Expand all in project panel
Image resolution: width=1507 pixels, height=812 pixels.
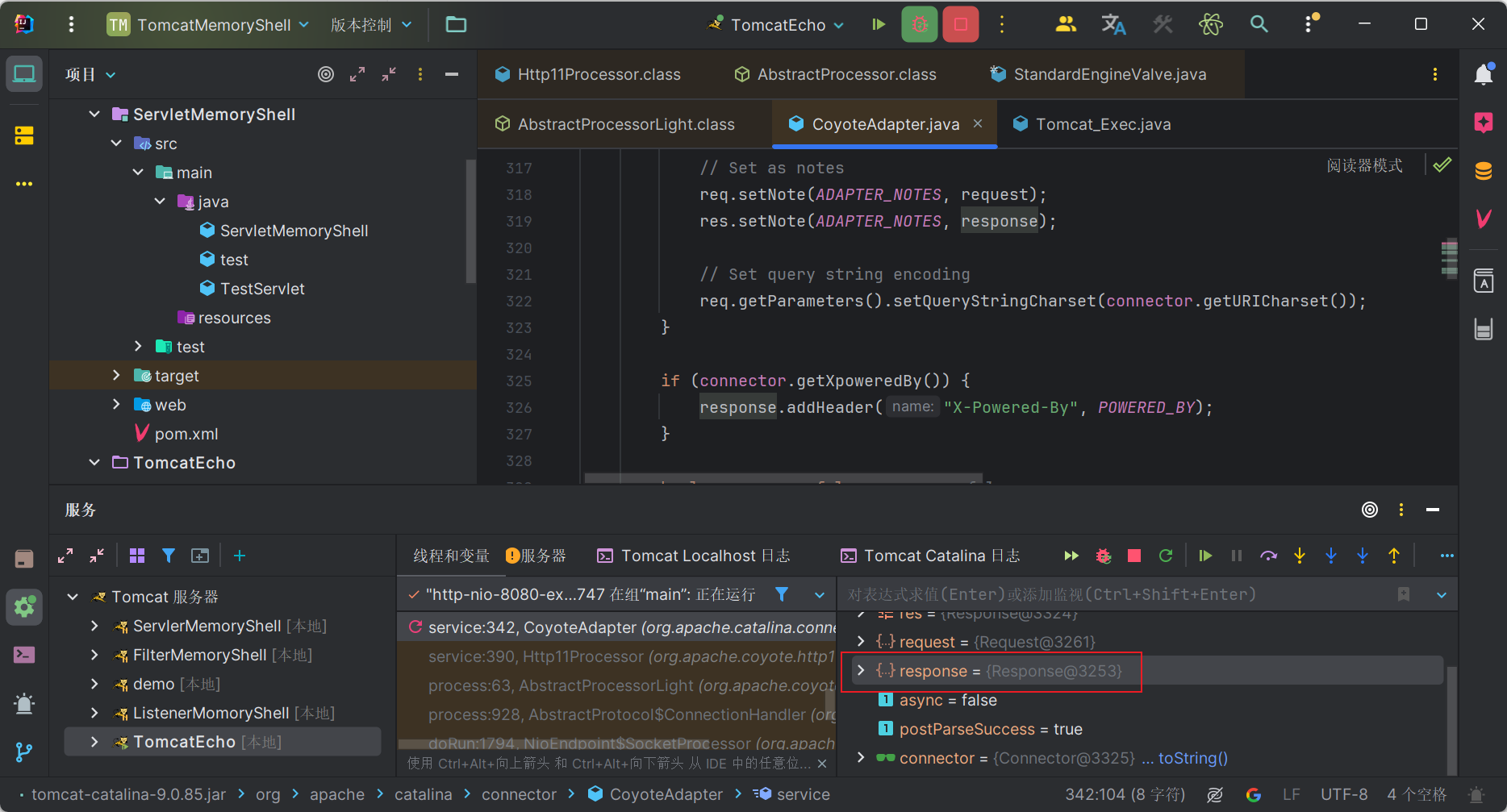[357, 74]
